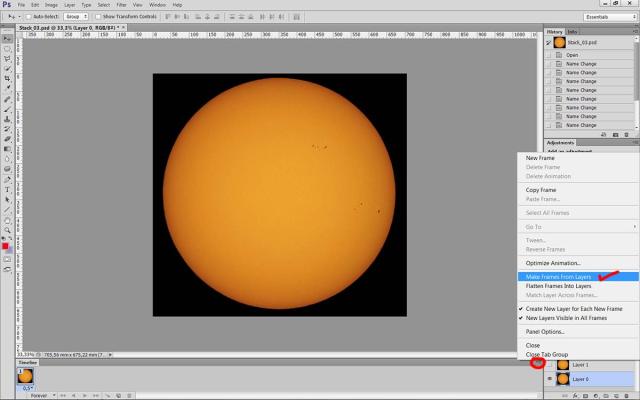Choose Make Frames From Layers

[559, 276]
